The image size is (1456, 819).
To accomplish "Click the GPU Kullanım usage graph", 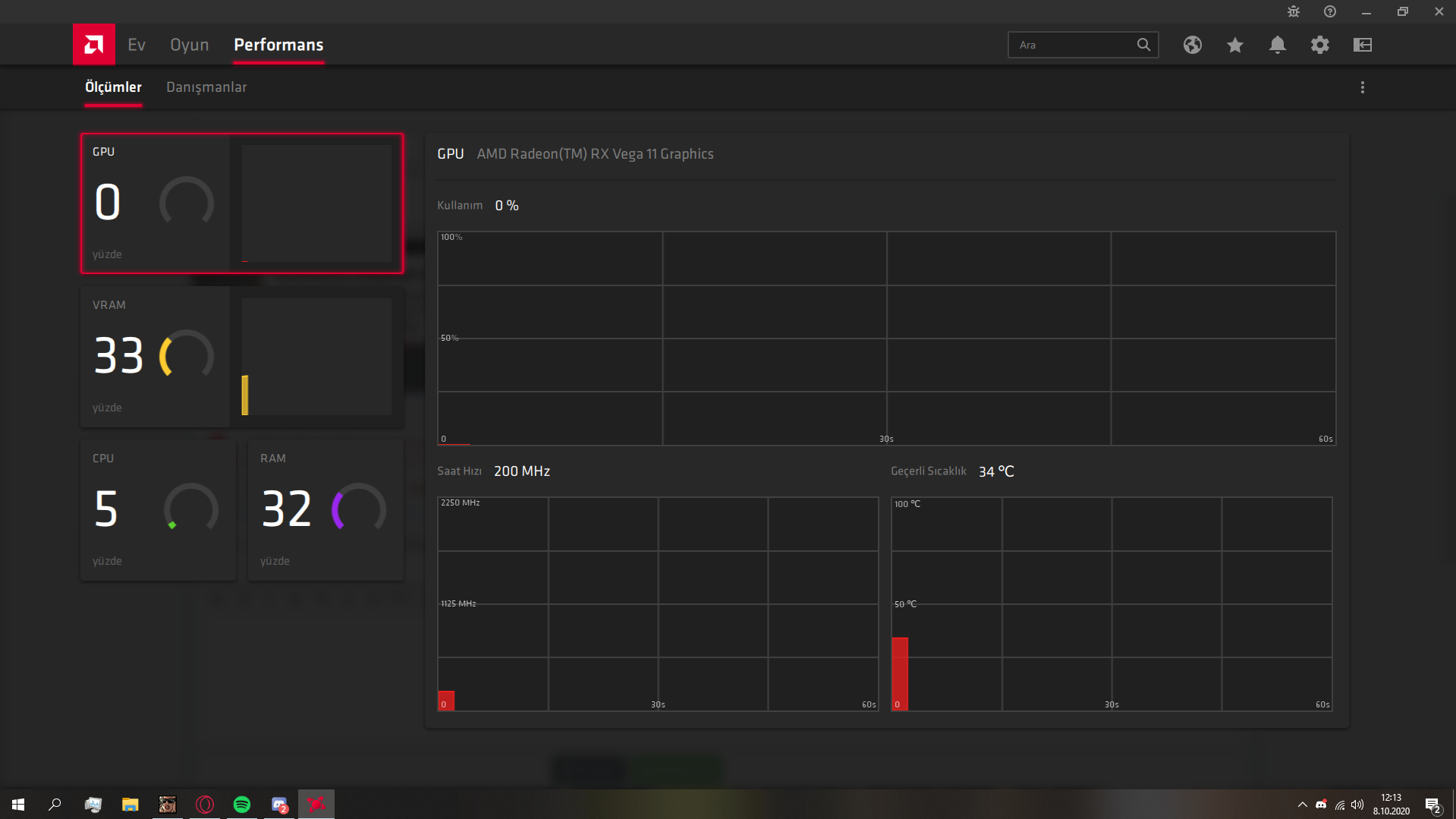I will point(886,338).
